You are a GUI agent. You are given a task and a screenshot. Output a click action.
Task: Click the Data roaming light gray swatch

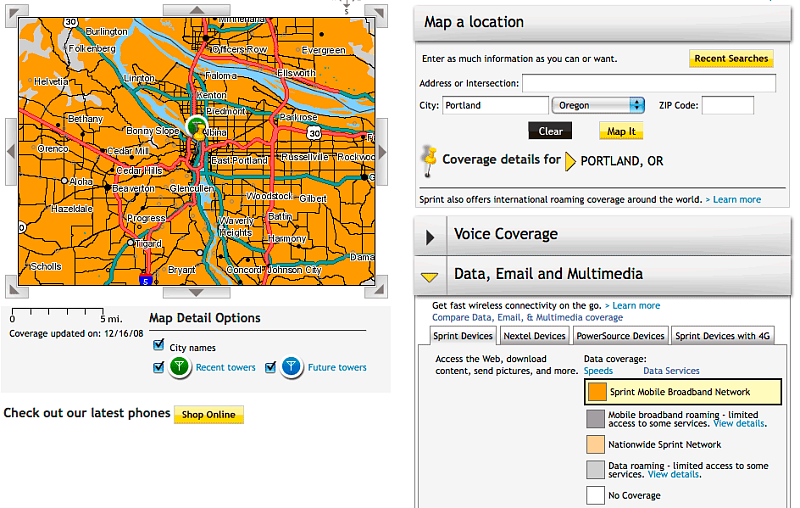[595, 470]
